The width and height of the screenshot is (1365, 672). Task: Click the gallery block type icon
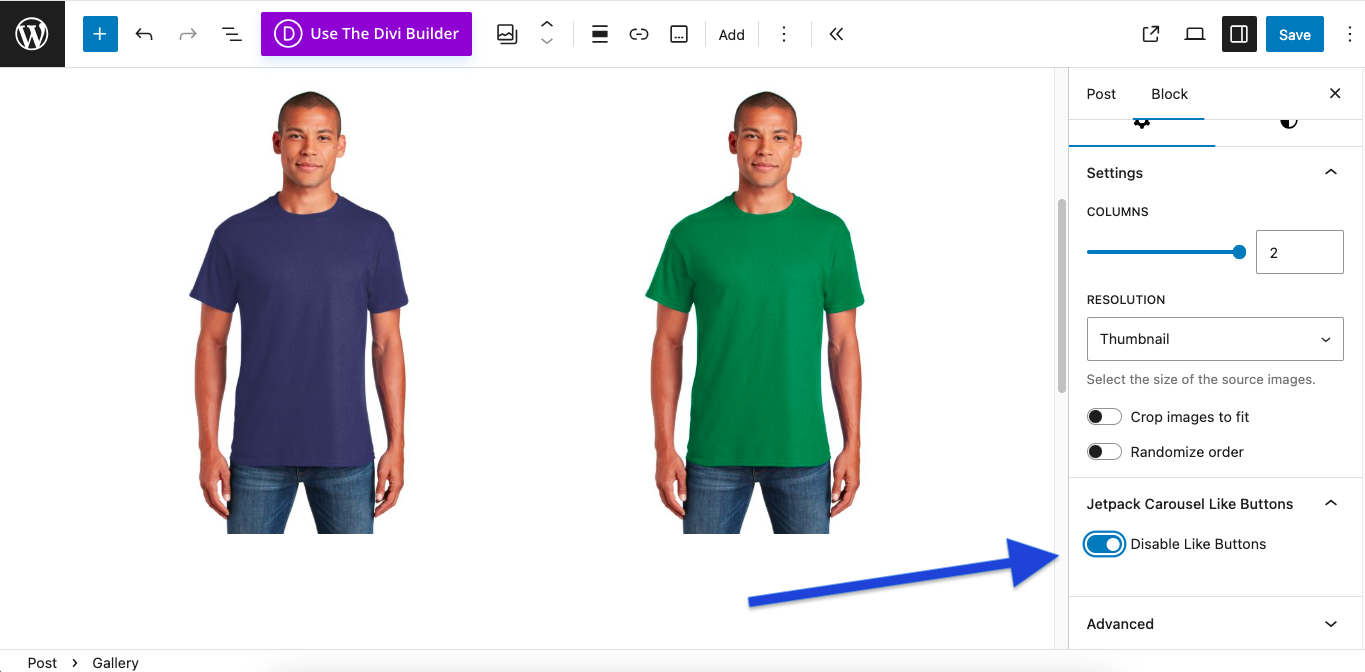tap(507, 34)
